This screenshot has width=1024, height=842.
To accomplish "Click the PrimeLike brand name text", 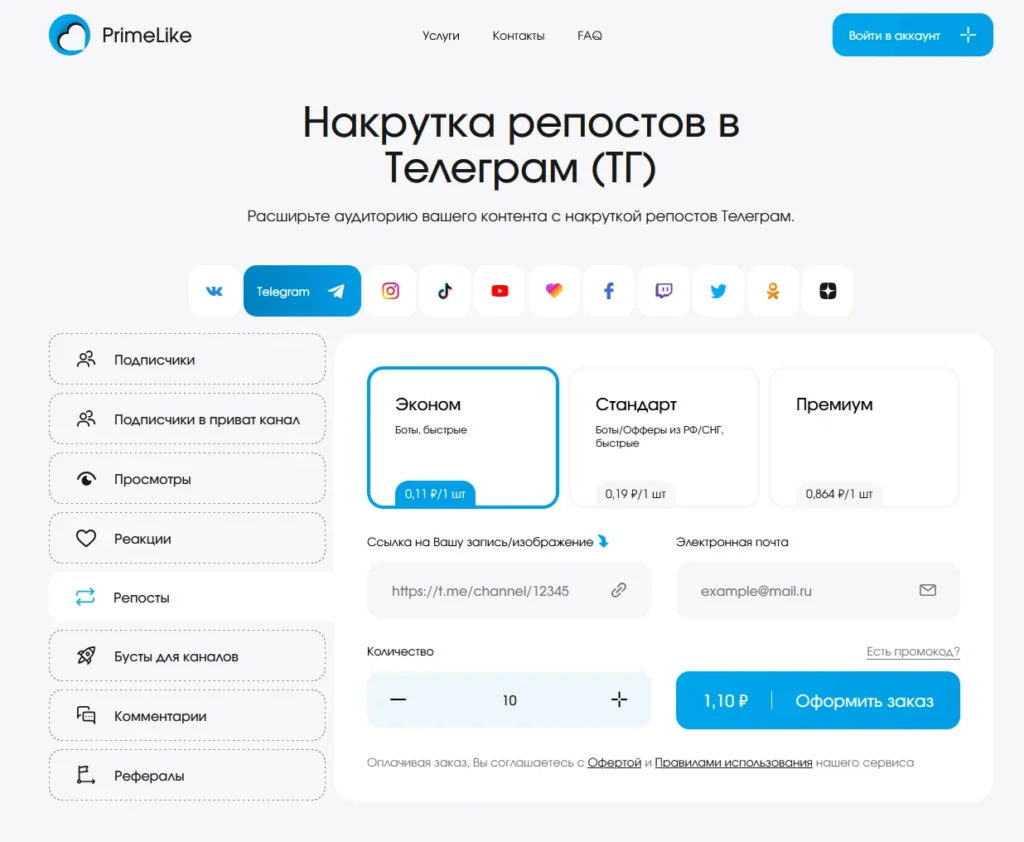I will [x=147, y=35].
